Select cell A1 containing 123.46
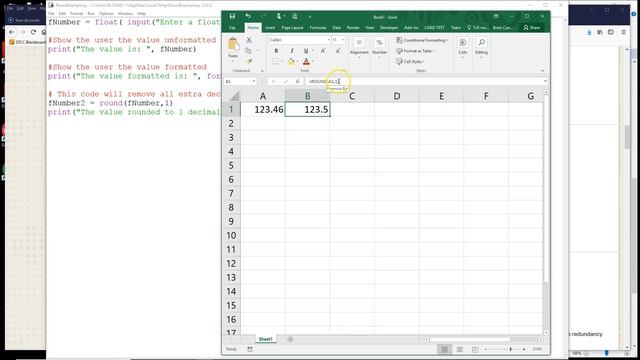Image resolution: width=640 pixels, height=360 pixels. [263, 109]
